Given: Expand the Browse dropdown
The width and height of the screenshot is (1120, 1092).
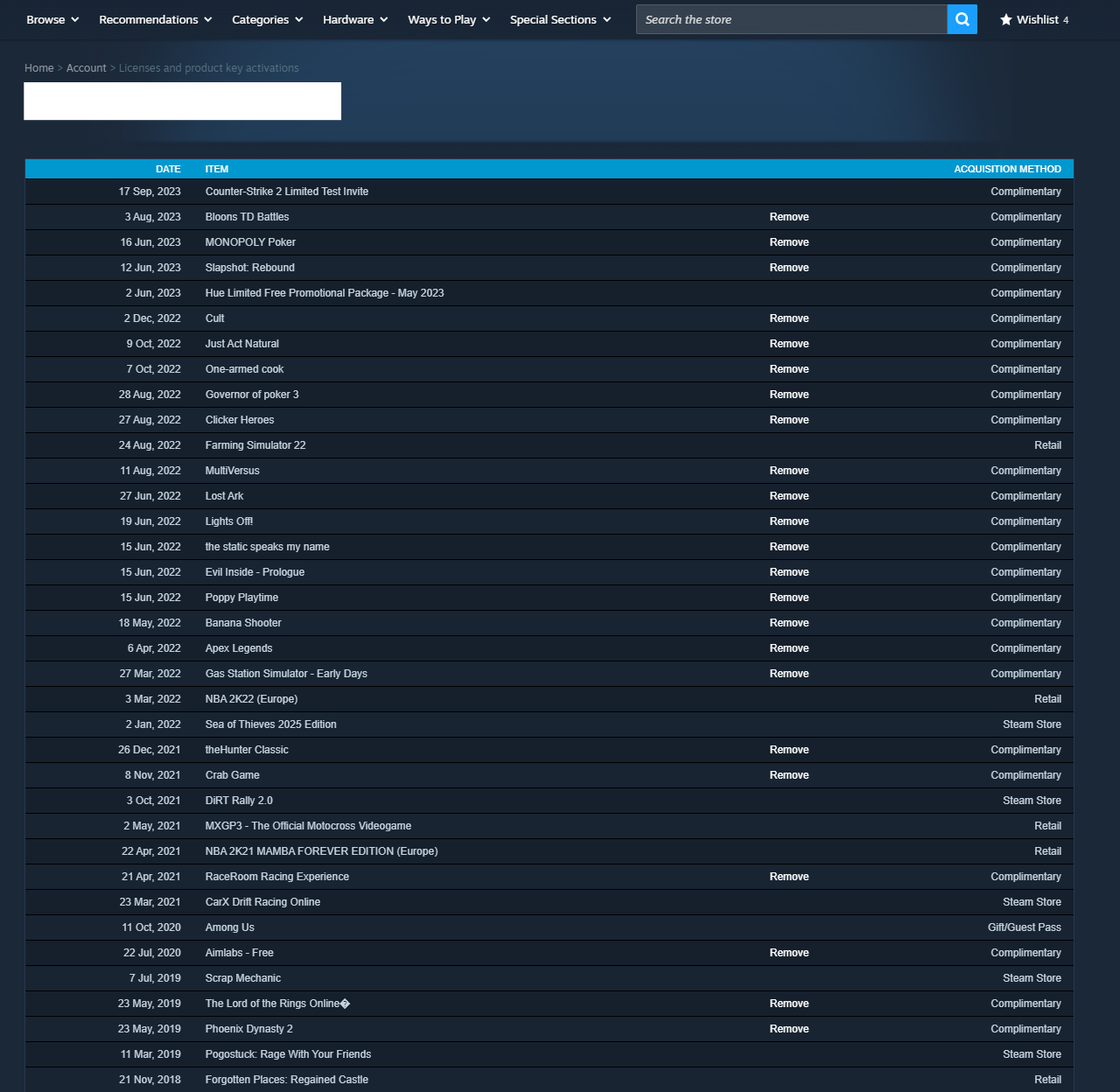Looking at the screenshot, I should 51,19.
